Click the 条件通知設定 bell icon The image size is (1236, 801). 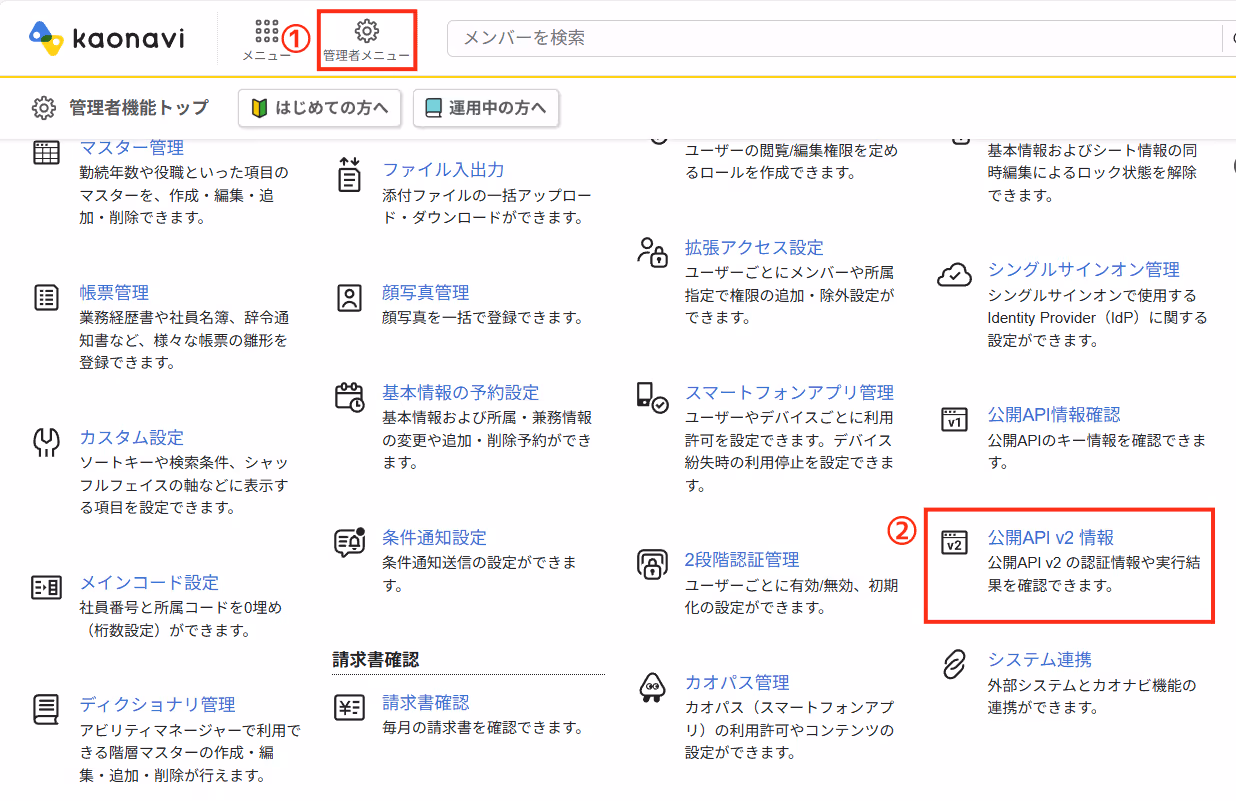349,542
